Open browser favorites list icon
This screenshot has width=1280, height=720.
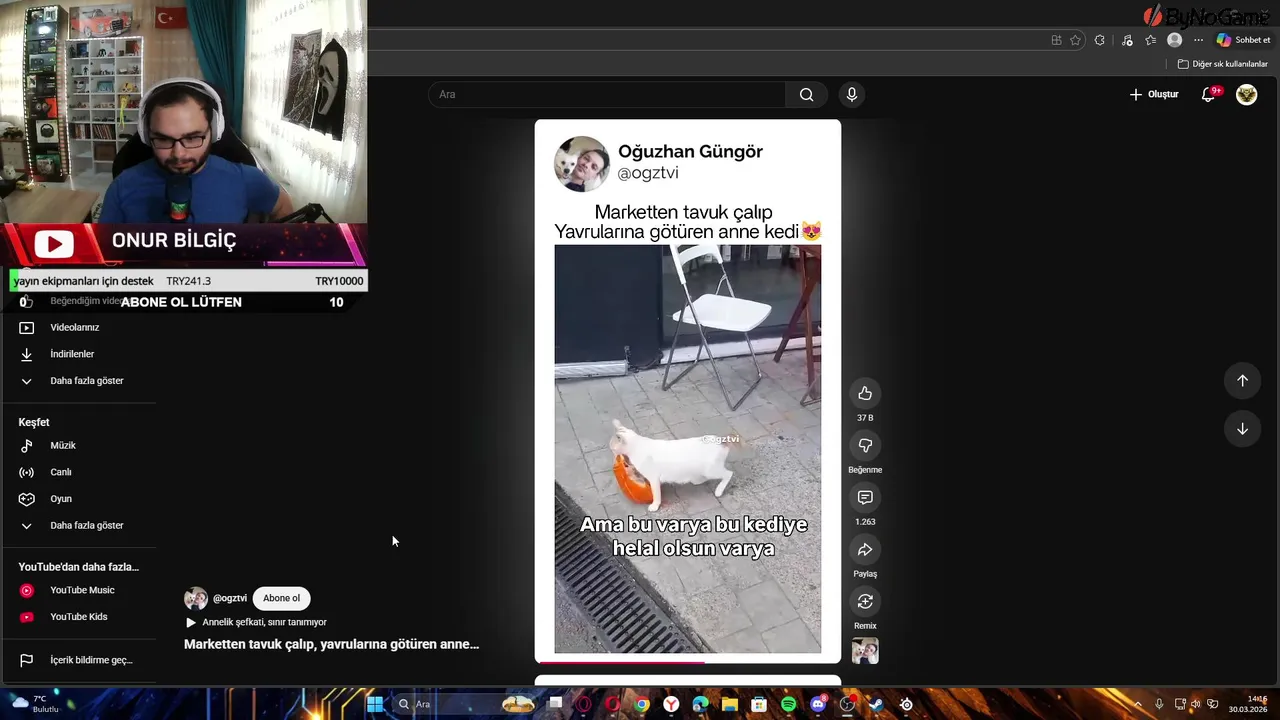coord(1151,40)
